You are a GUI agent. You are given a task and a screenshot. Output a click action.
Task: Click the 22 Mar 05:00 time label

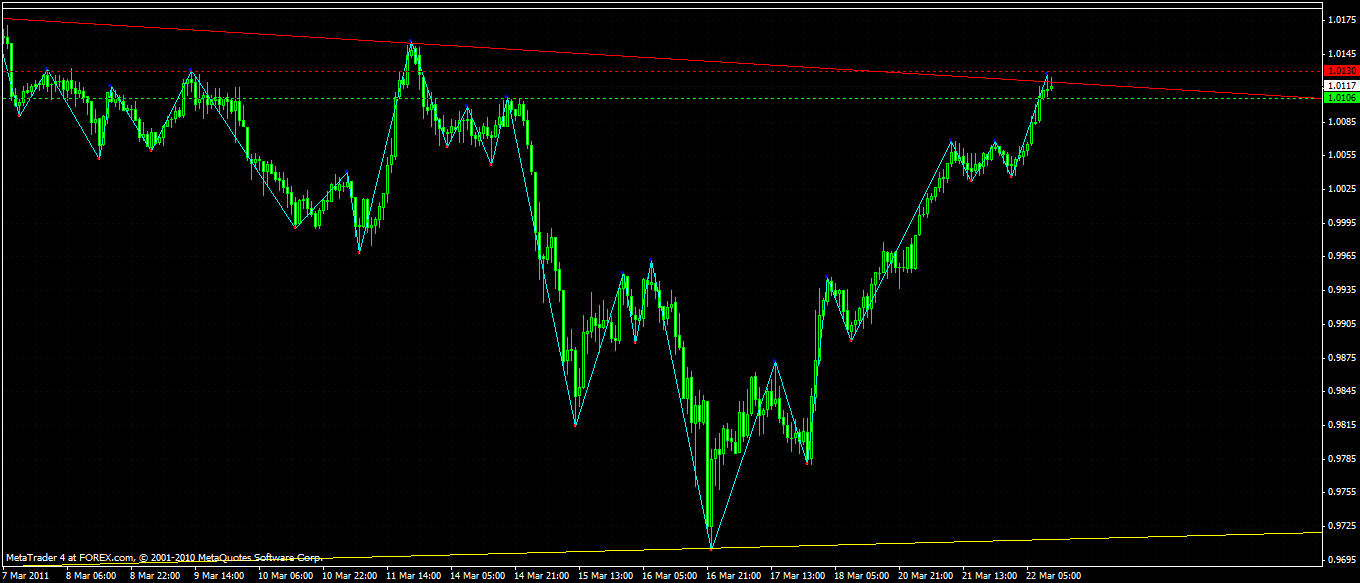(x=1052, y=576)
